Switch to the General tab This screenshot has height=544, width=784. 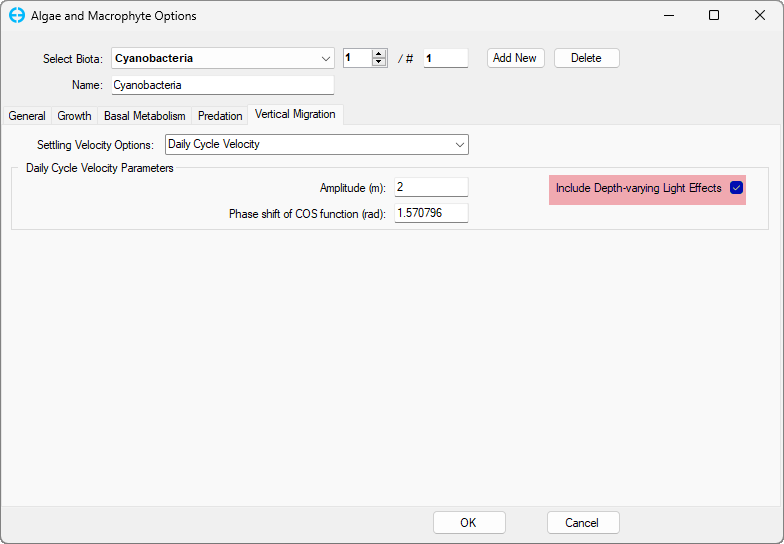click(27, 116)
